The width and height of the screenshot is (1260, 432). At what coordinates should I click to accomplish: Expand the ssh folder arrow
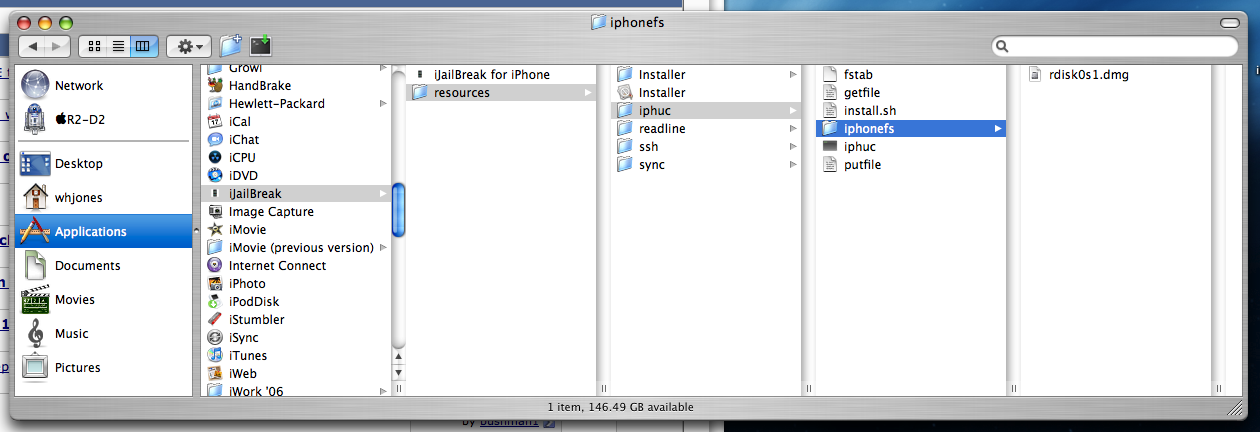coord(793,147)
